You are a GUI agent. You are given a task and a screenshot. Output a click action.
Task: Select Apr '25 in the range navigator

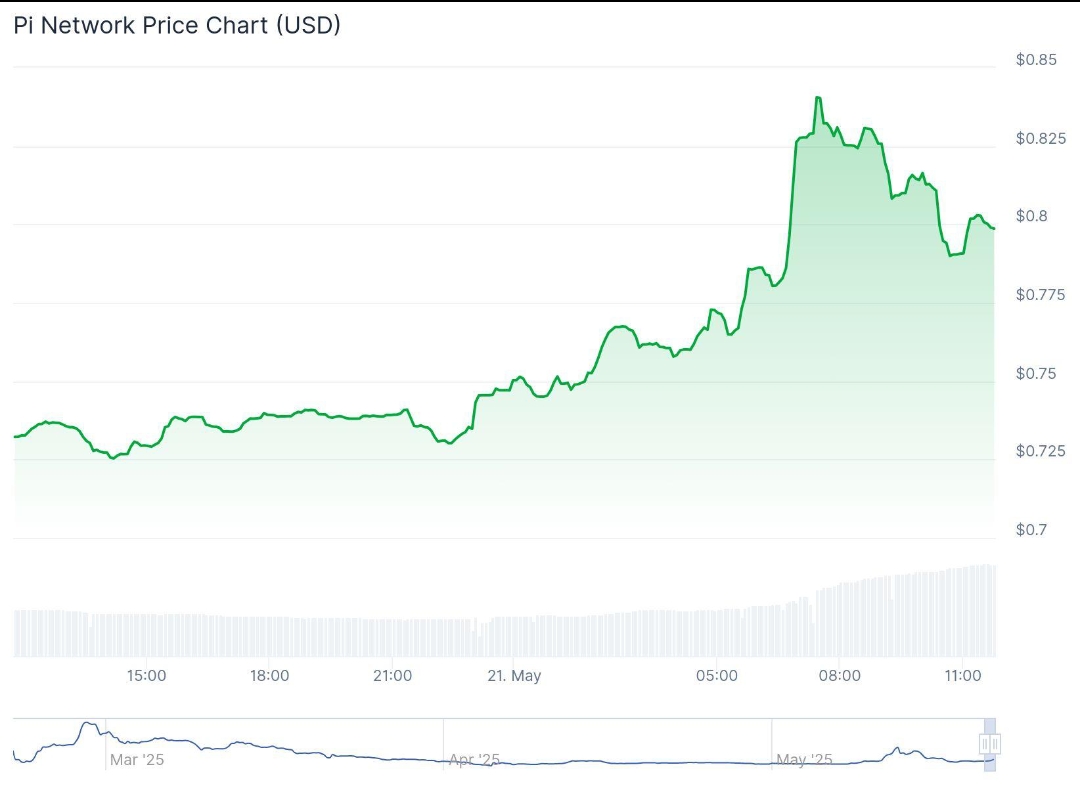pos(475,760)
